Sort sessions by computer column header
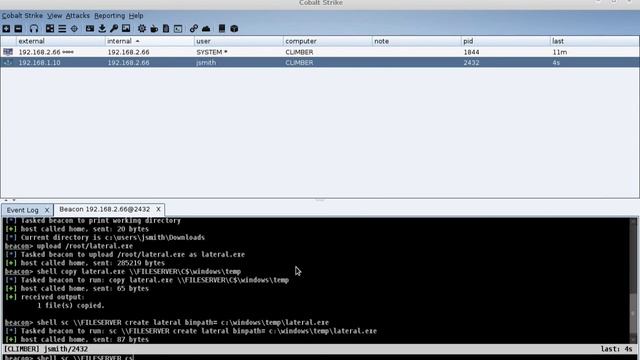Viewport: 640px width, 360px height. point(327,41)
